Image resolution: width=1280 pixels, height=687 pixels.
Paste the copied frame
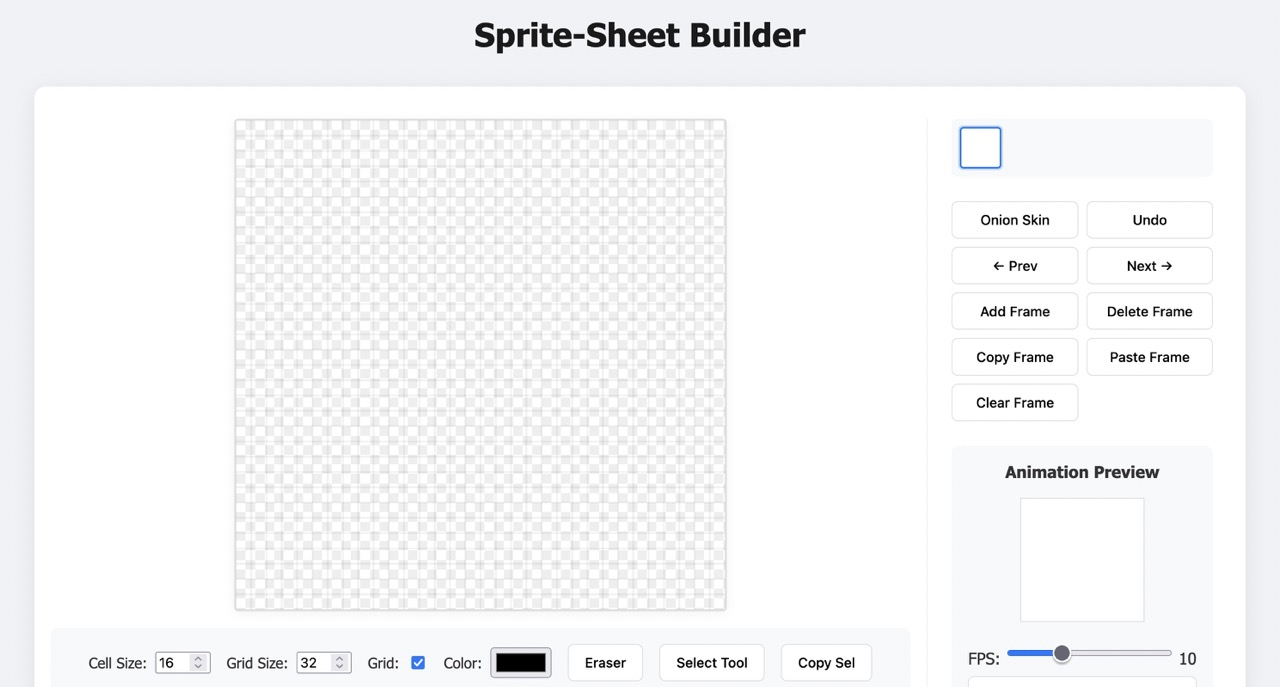(x=1149, y=357)
